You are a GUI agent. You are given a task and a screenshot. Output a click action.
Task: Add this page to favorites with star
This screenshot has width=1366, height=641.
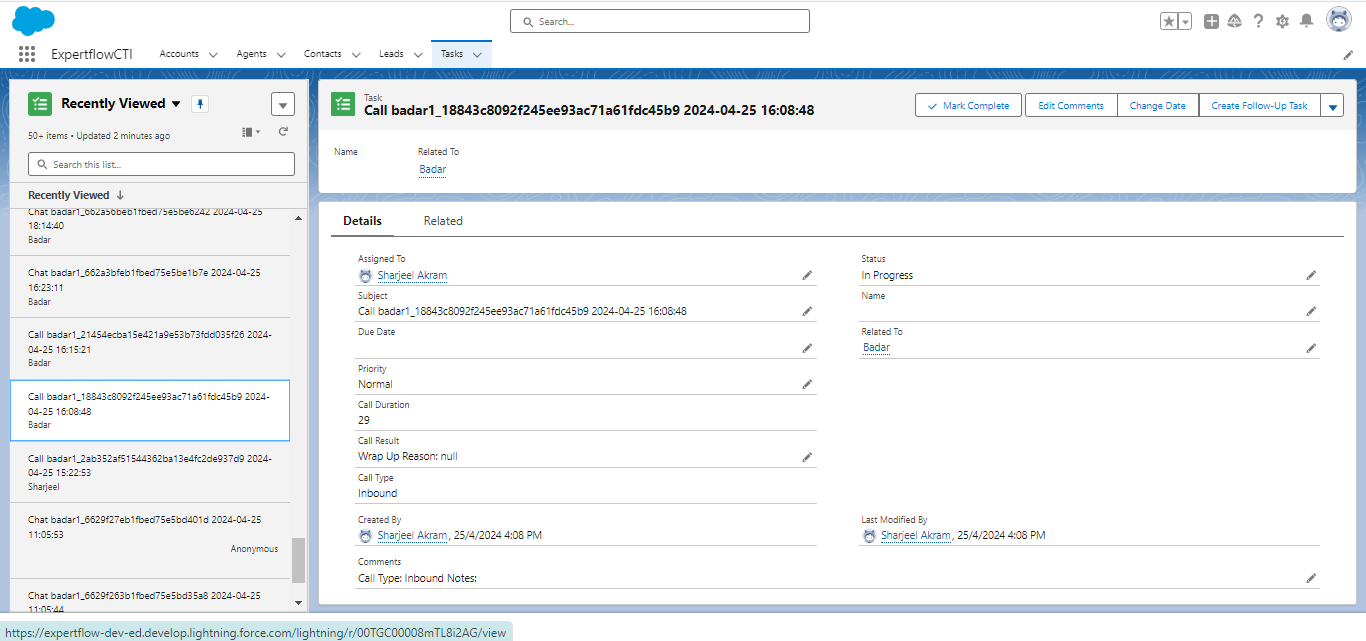[1169, 21]
